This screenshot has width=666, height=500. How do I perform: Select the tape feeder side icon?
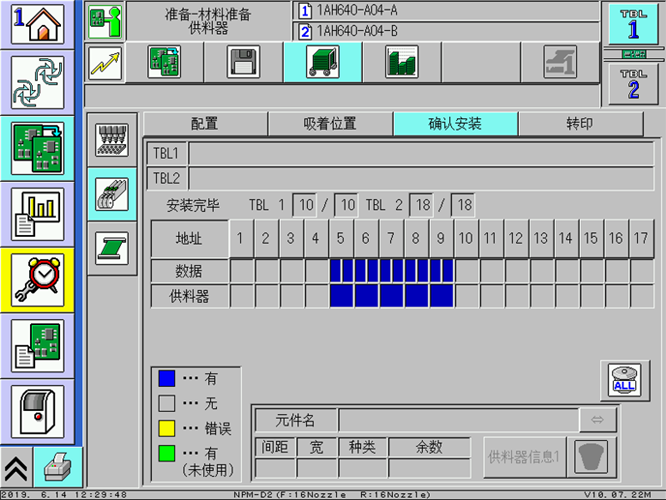[x=112, y=194]
